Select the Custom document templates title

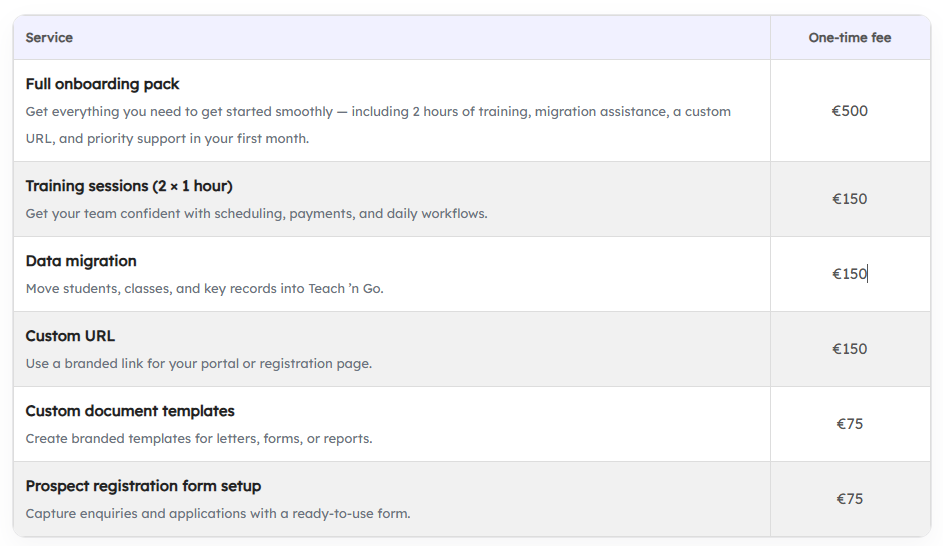click(130, 411)
